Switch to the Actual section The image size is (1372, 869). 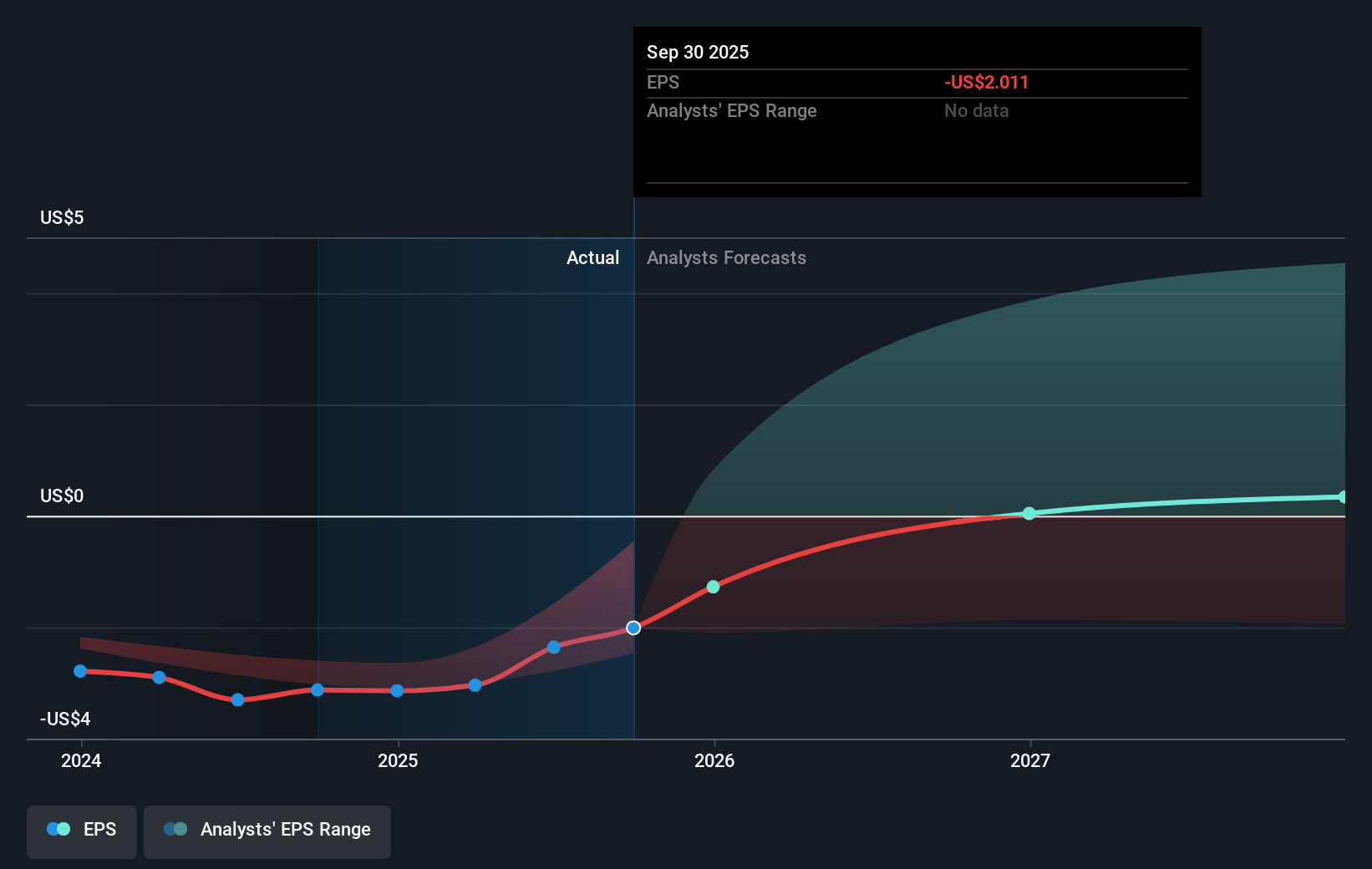click(x=593, y=257)
